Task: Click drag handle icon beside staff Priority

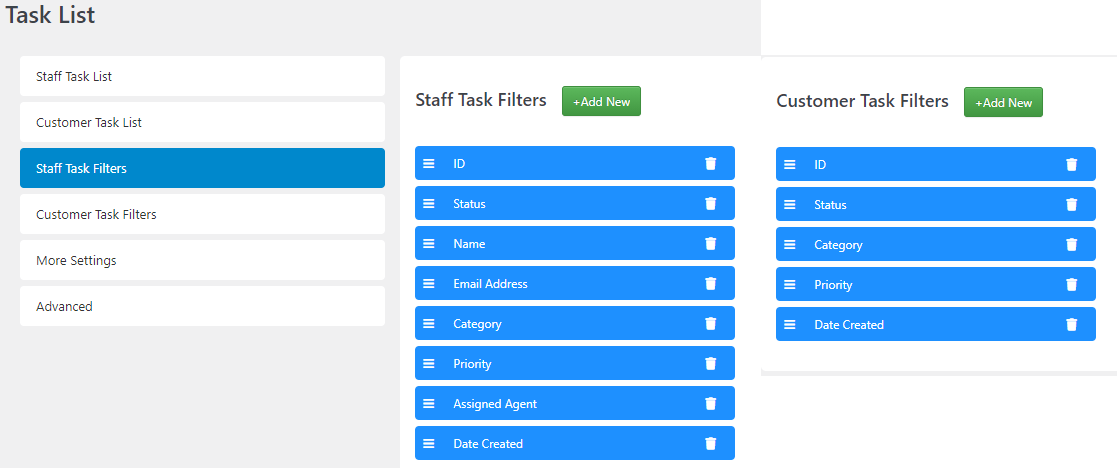Action: click(429, 364)
